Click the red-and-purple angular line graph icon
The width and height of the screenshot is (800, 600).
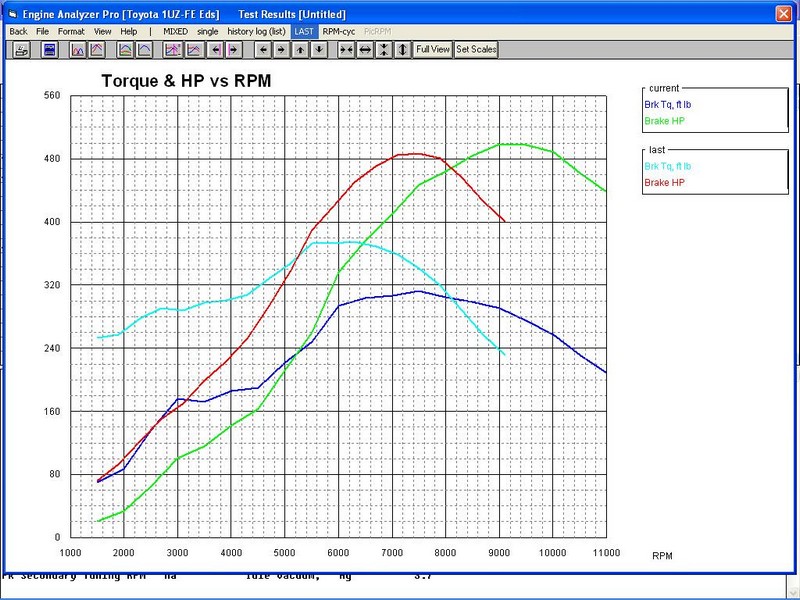97,49
